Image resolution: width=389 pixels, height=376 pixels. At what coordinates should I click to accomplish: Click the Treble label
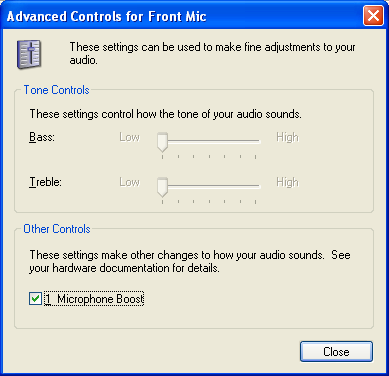[45, 182]
